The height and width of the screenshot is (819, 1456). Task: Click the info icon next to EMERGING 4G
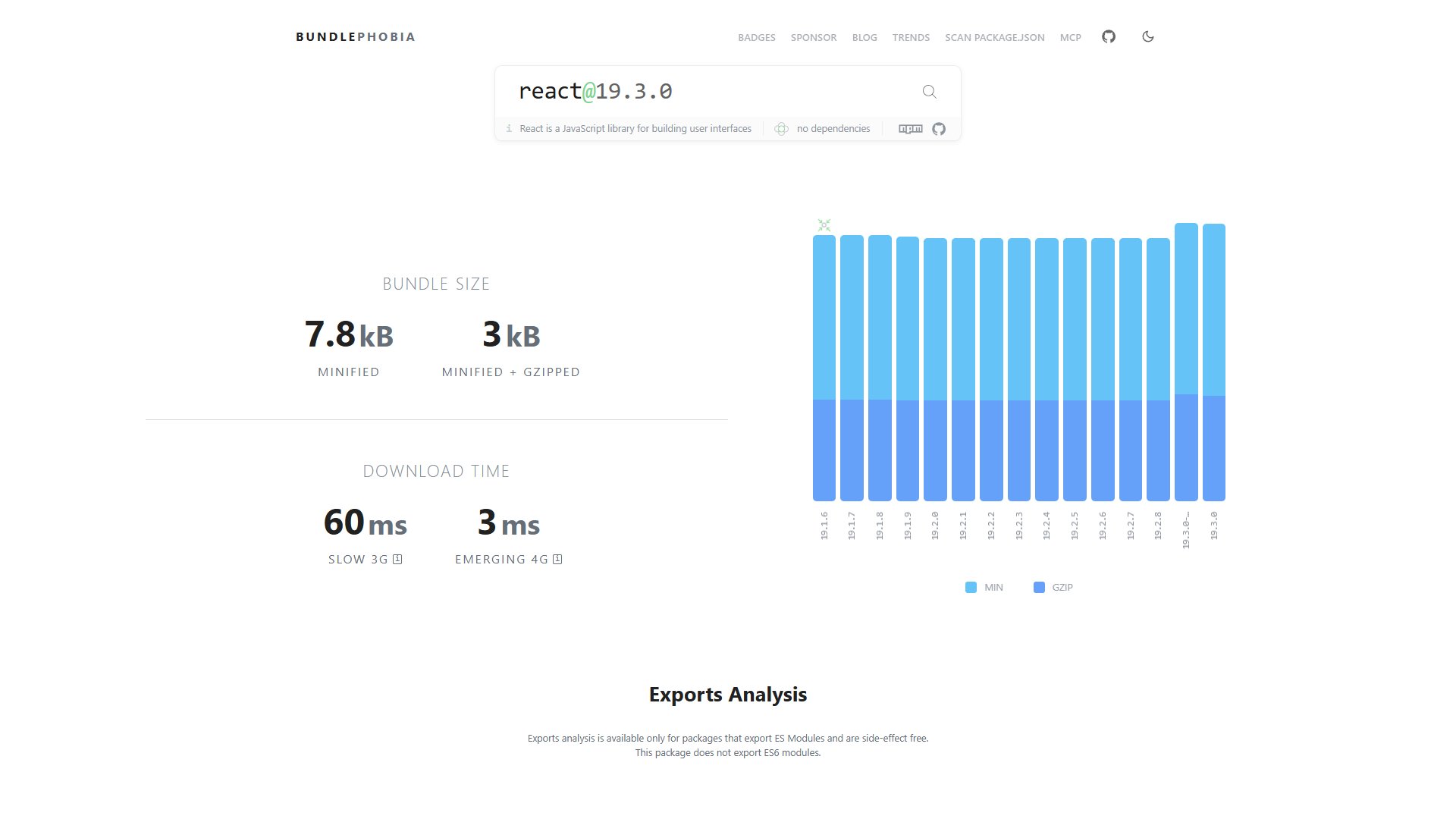click(557, 559)
